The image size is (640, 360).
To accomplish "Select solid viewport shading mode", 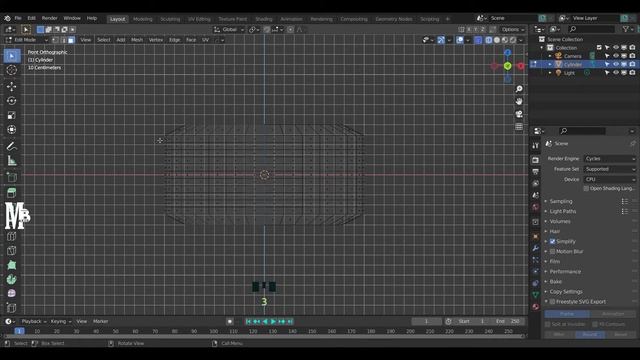I will coord(497,40).
